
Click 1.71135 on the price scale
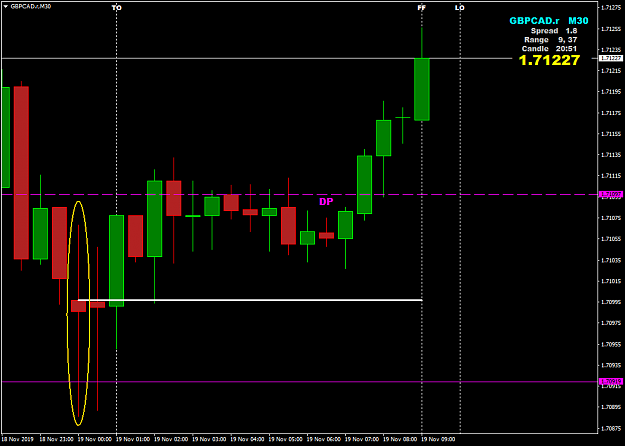(x=611, y=155)
